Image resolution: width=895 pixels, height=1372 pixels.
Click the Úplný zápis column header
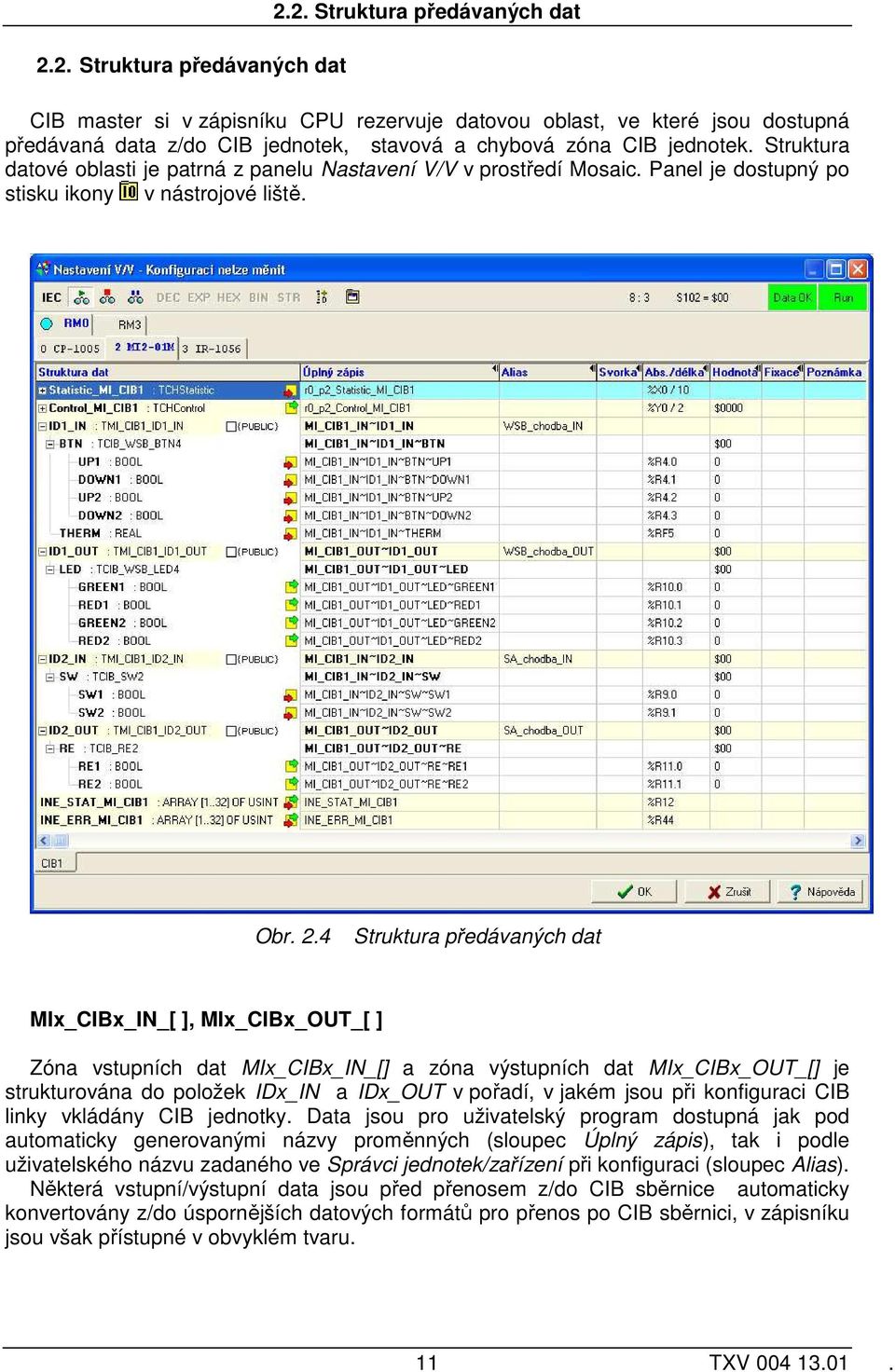coord(400,372)
